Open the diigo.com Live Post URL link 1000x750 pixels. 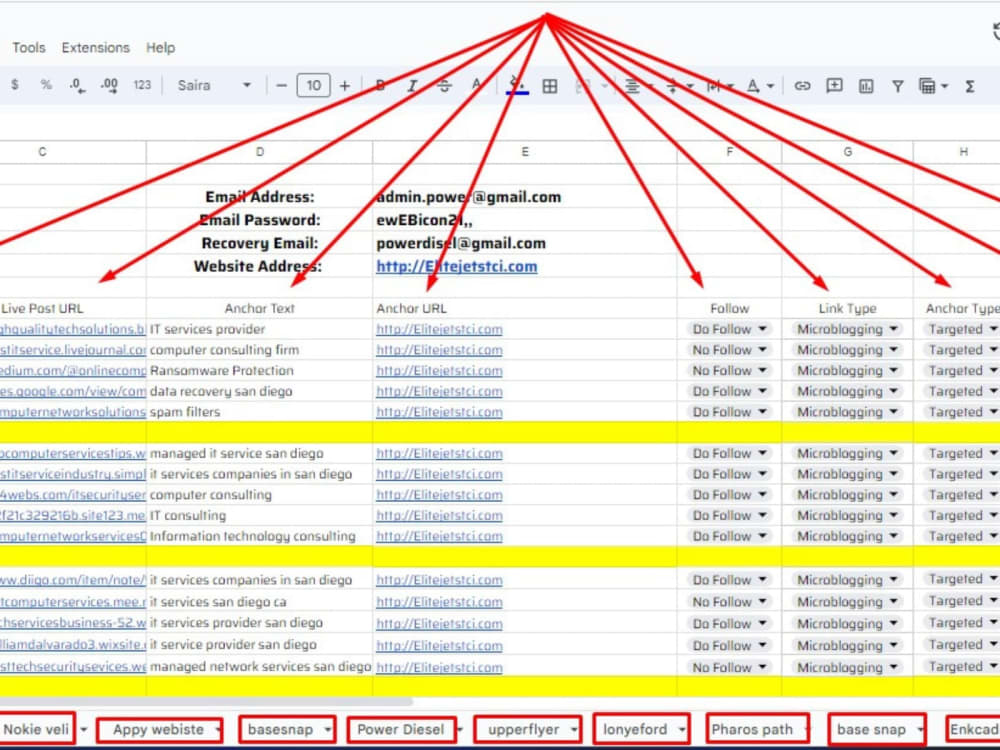click(73, 580)
